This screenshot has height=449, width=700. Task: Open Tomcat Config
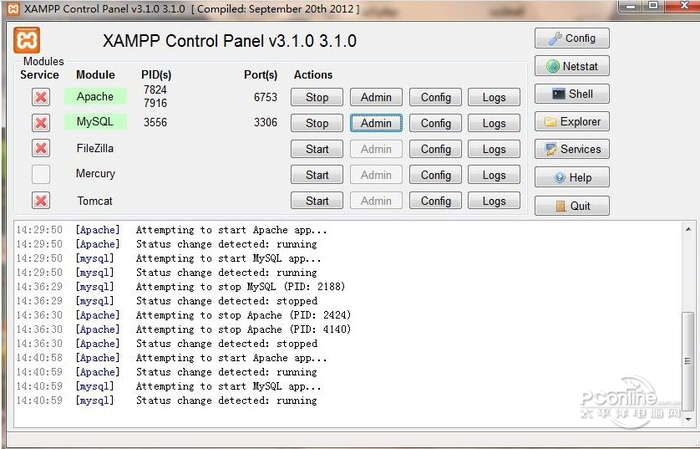436,201
